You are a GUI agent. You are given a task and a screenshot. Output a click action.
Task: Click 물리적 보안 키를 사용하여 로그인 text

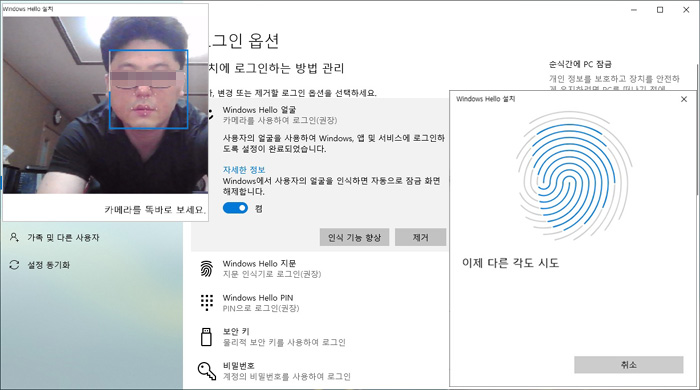tap(284, 342)
